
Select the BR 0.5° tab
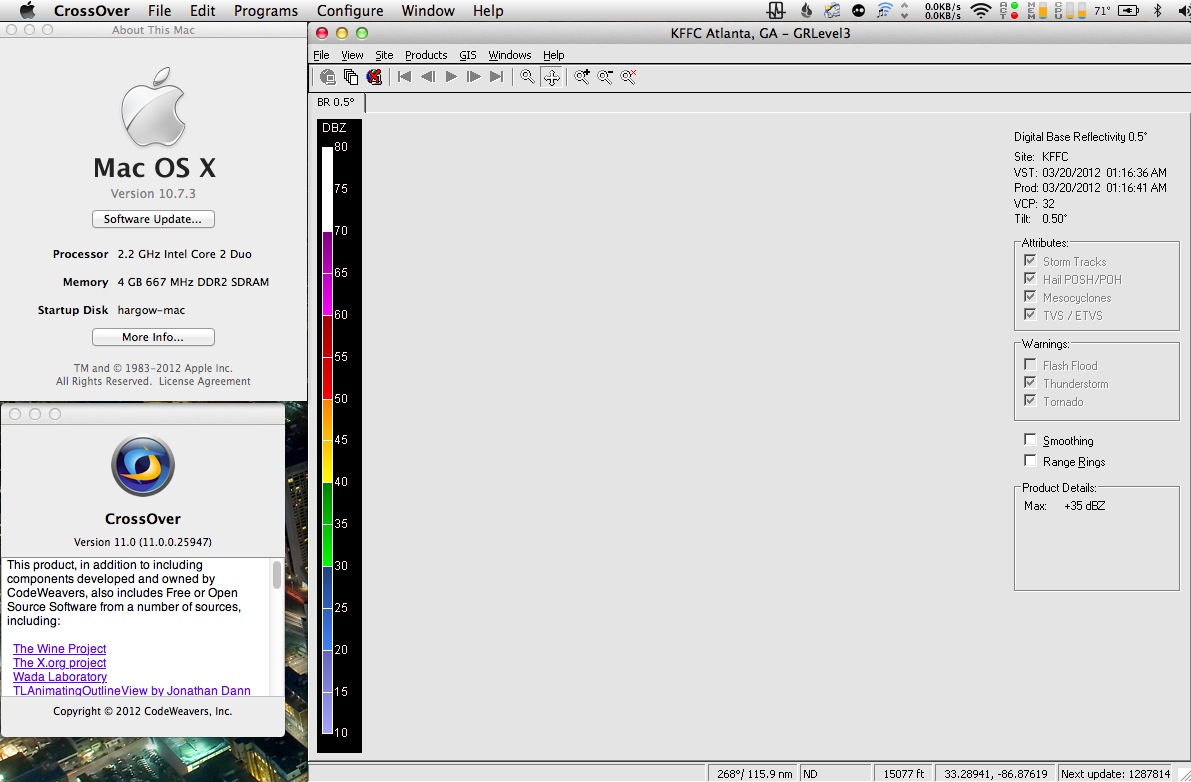tap(336, 102)
